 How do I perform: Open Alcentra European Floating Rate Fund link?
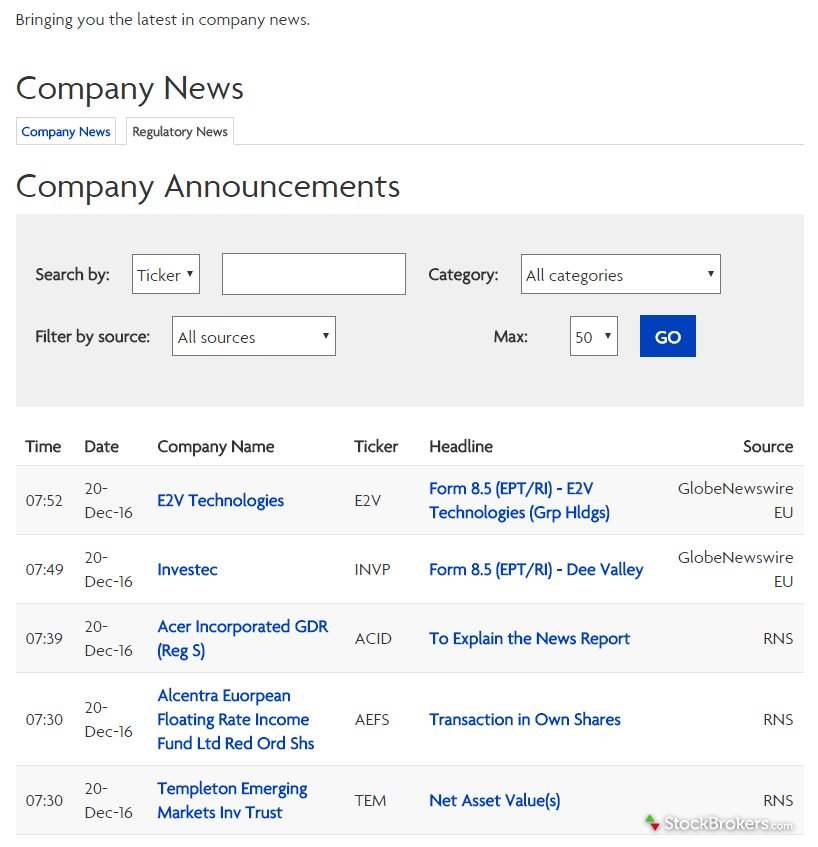coord(235,719)
